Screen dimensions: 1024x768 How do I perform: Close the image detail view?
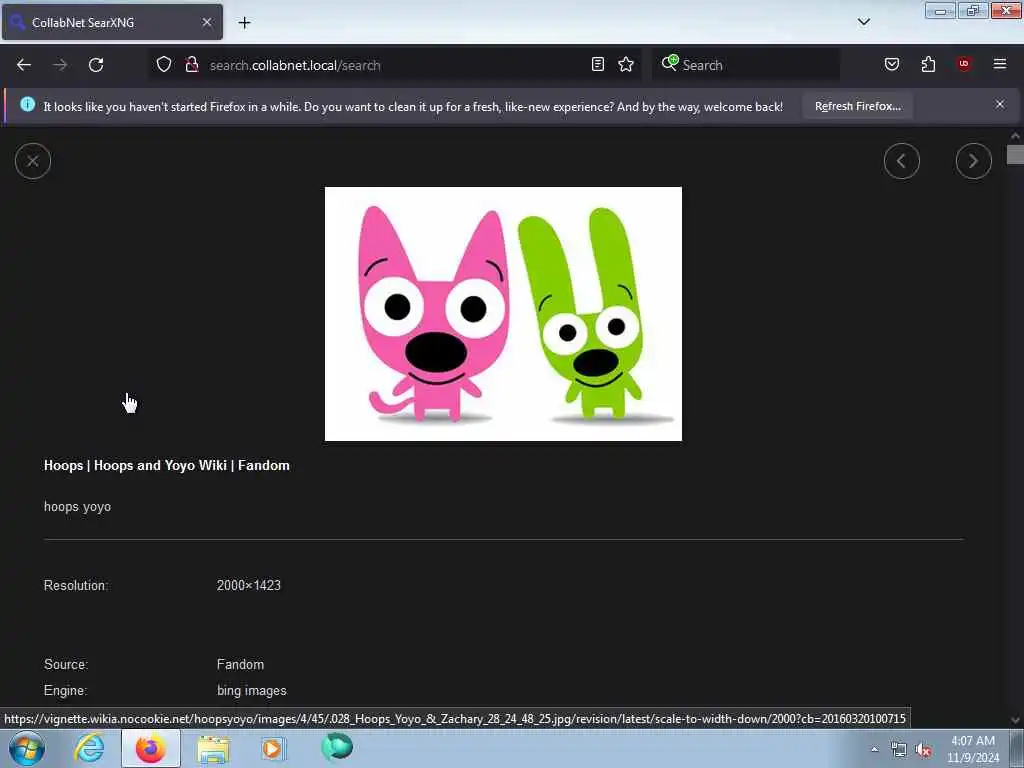pos(33,161)
